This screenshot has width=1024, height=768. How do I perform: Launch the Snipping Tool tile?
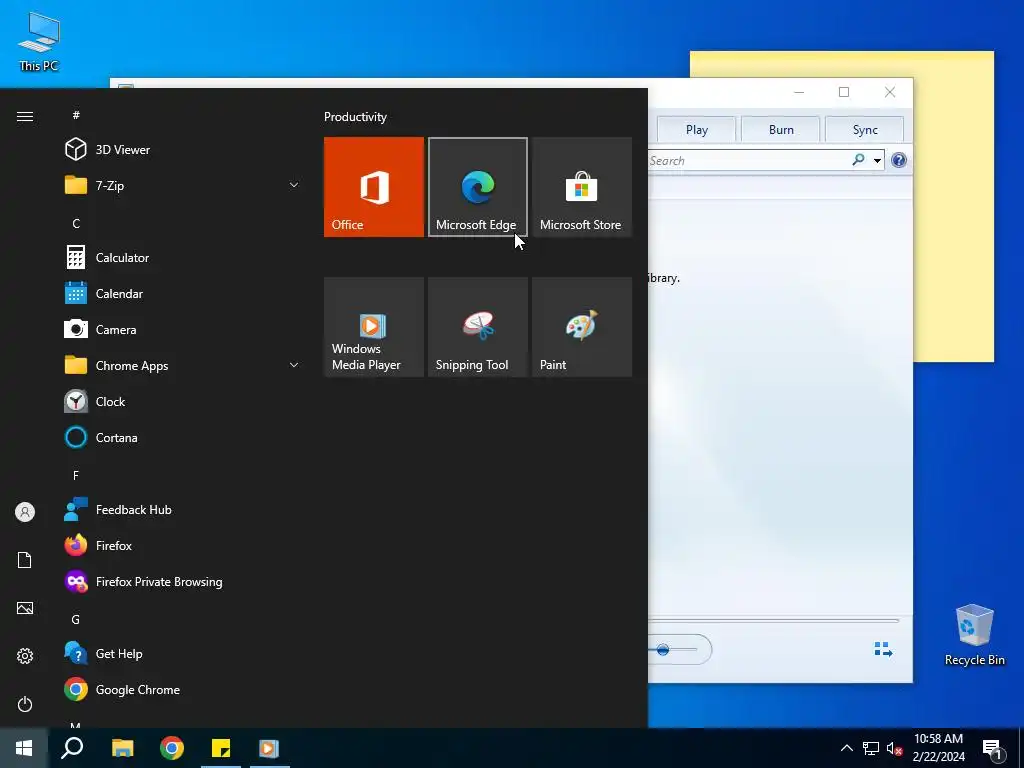(477, 327)
